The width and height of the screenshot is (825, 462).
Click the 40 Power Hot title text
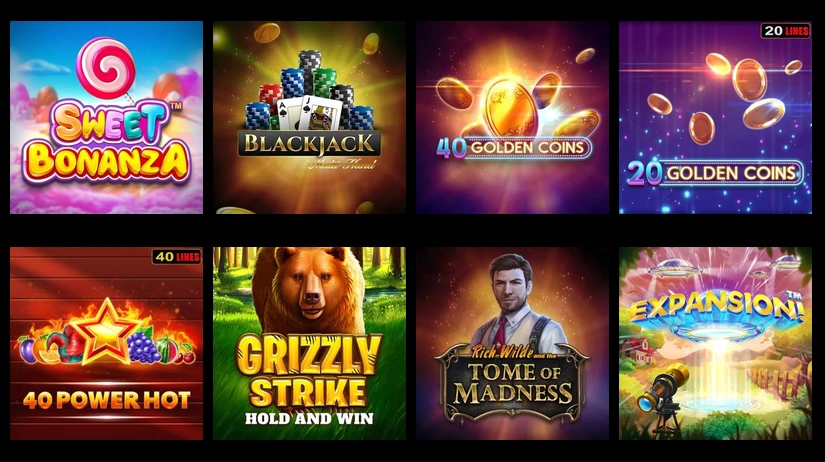pyautogui.click(x=106, y=400)
